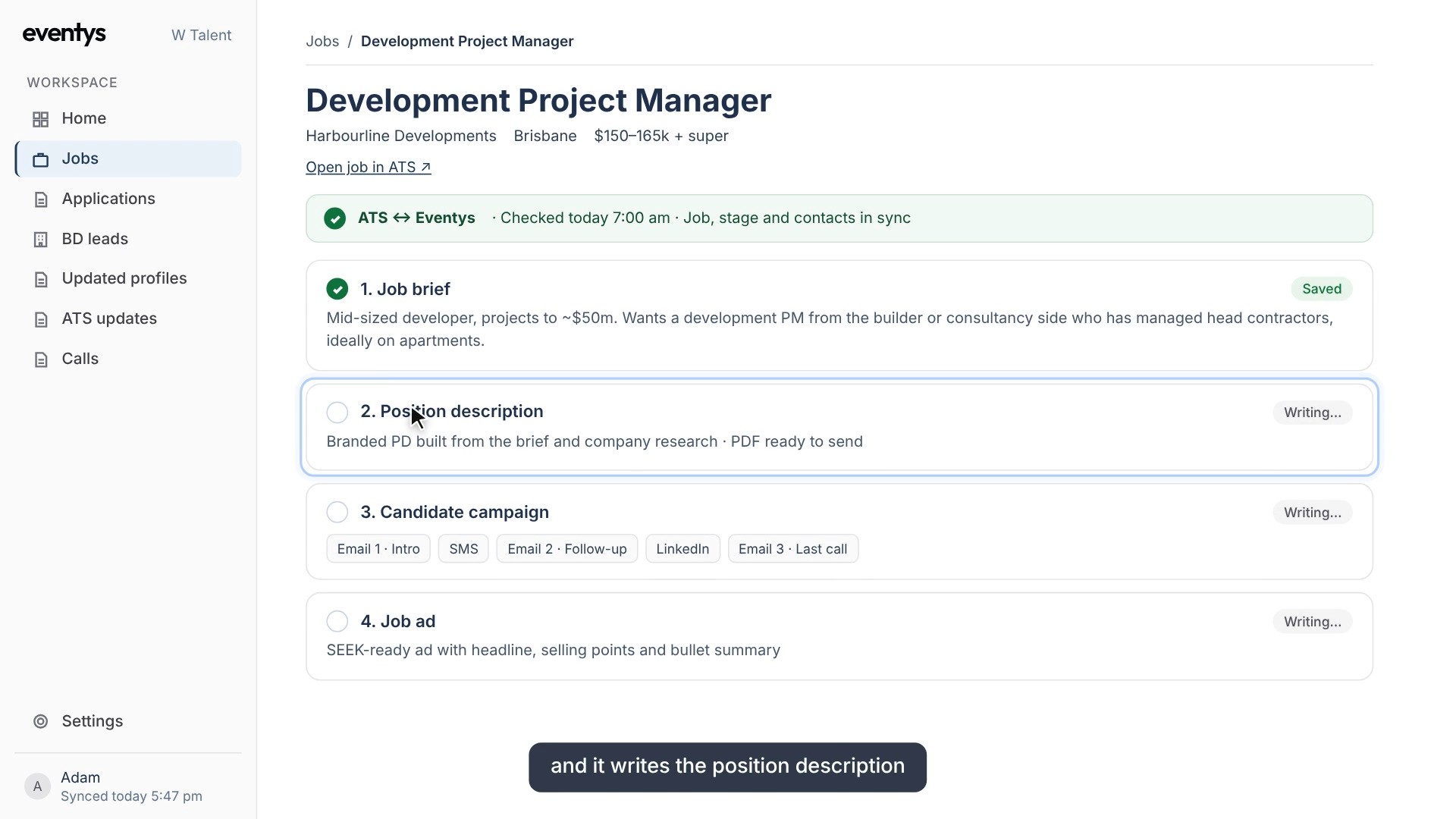Screen dimensions: 1456x819
Task: Toggle the Candidate campaign step circle
Action: coord(337,512)
